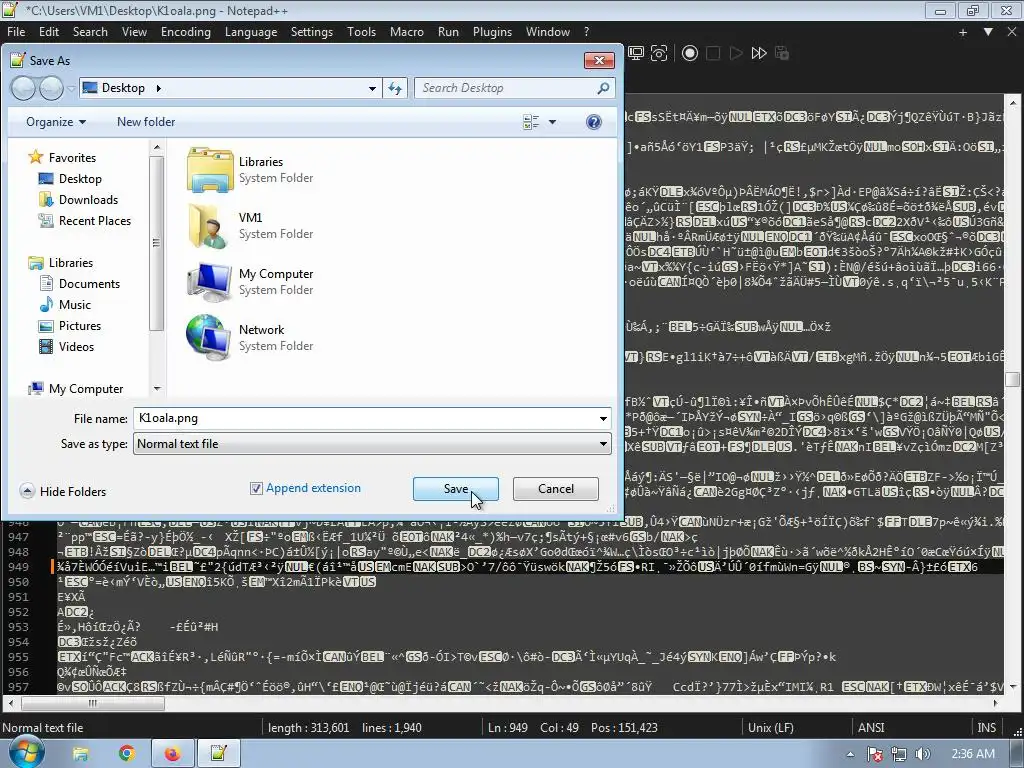This screenshot has width=1024, height=768.
Task: Open Google Chrome from taskbar
Action: [x=127, y=754]
